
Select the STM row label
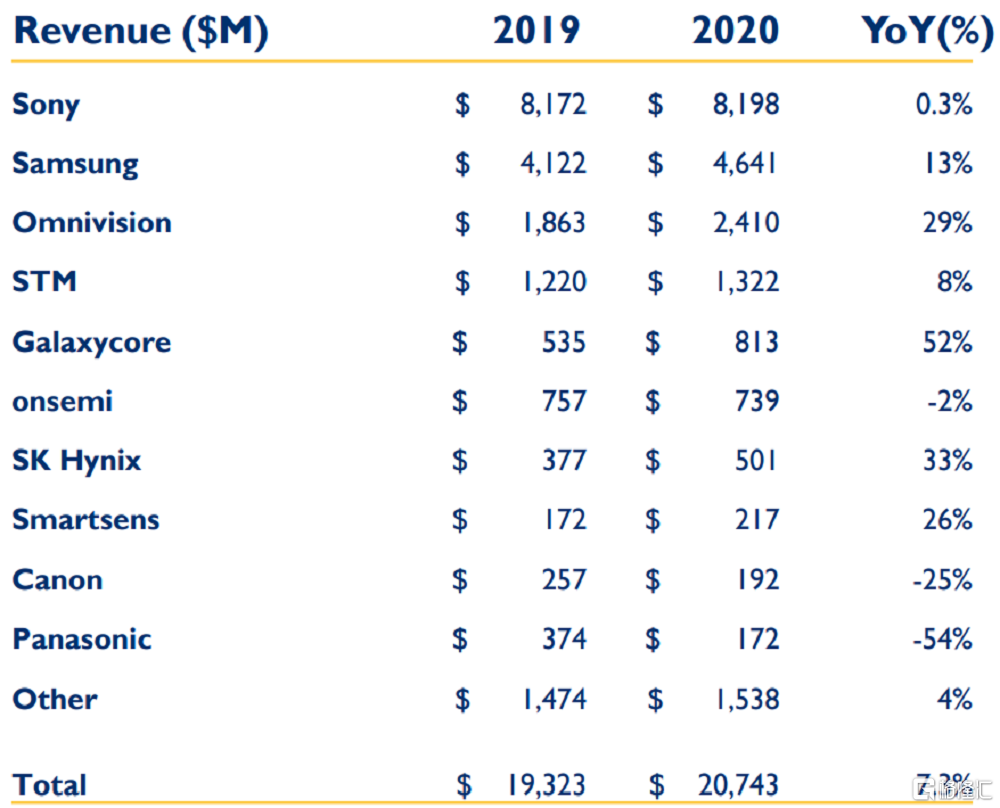[x=44, y=281]
